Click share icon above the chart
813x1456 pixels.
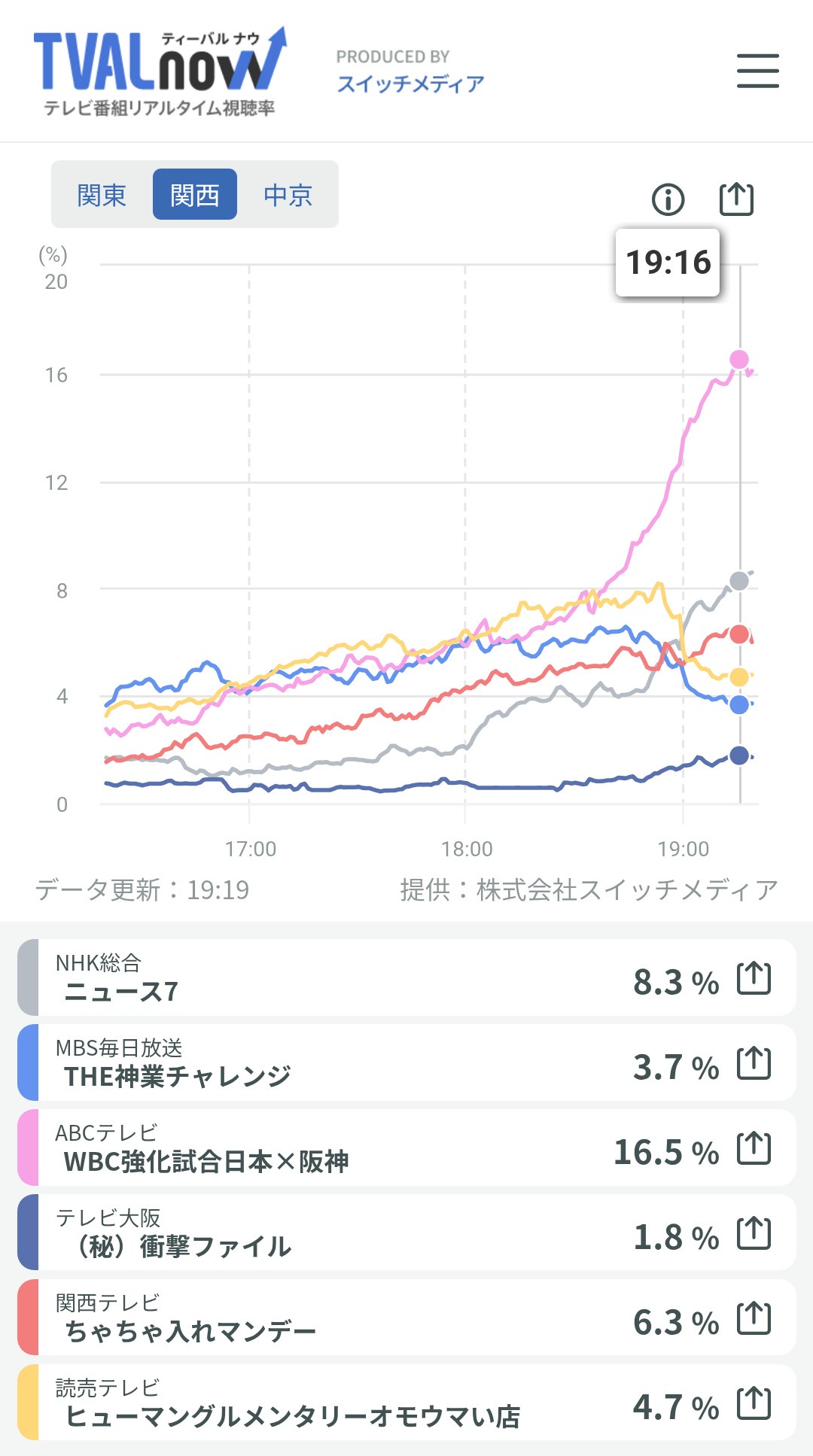click(736, 199)
